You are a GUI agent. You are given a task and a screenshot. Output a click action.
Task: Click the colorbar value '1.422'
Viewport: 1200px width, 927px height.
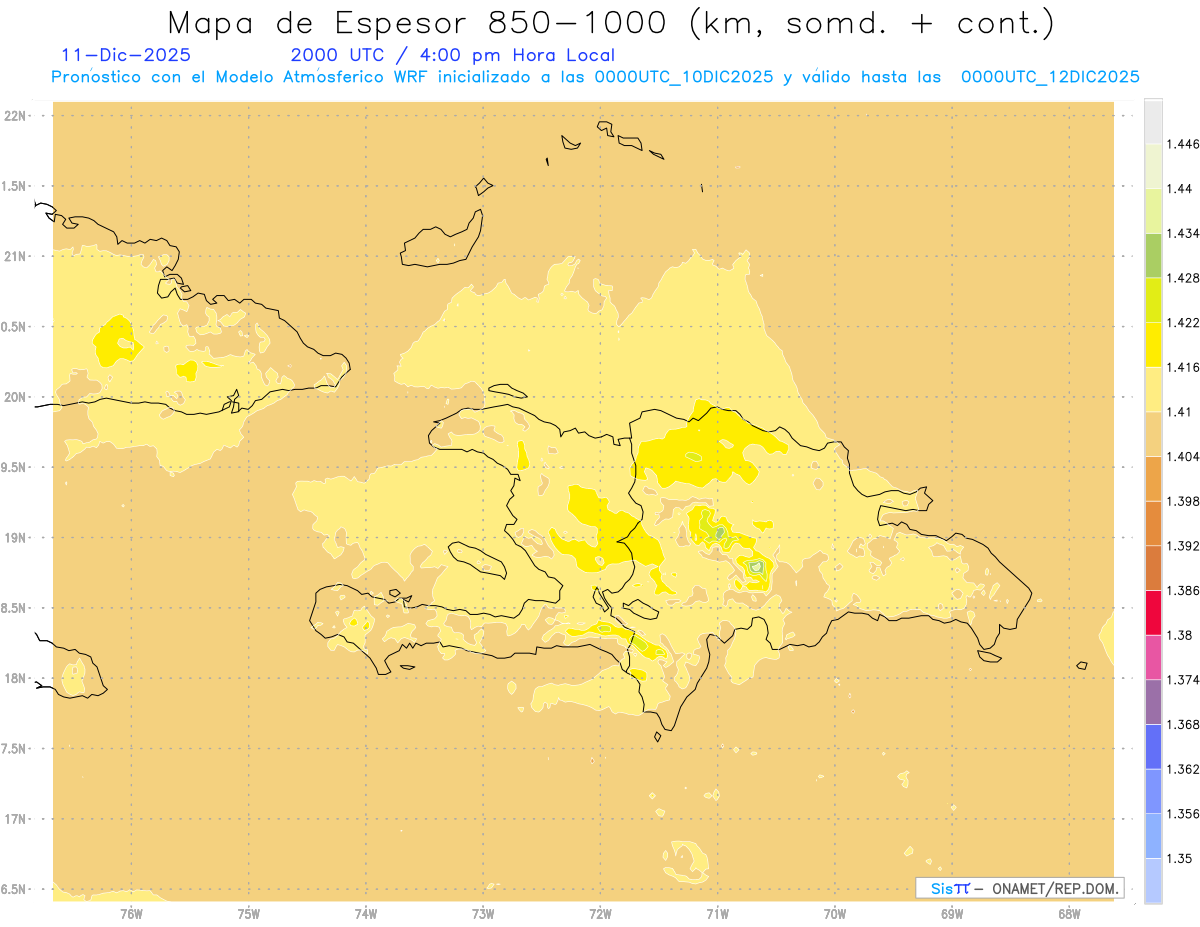click(x=1185, y=322)
